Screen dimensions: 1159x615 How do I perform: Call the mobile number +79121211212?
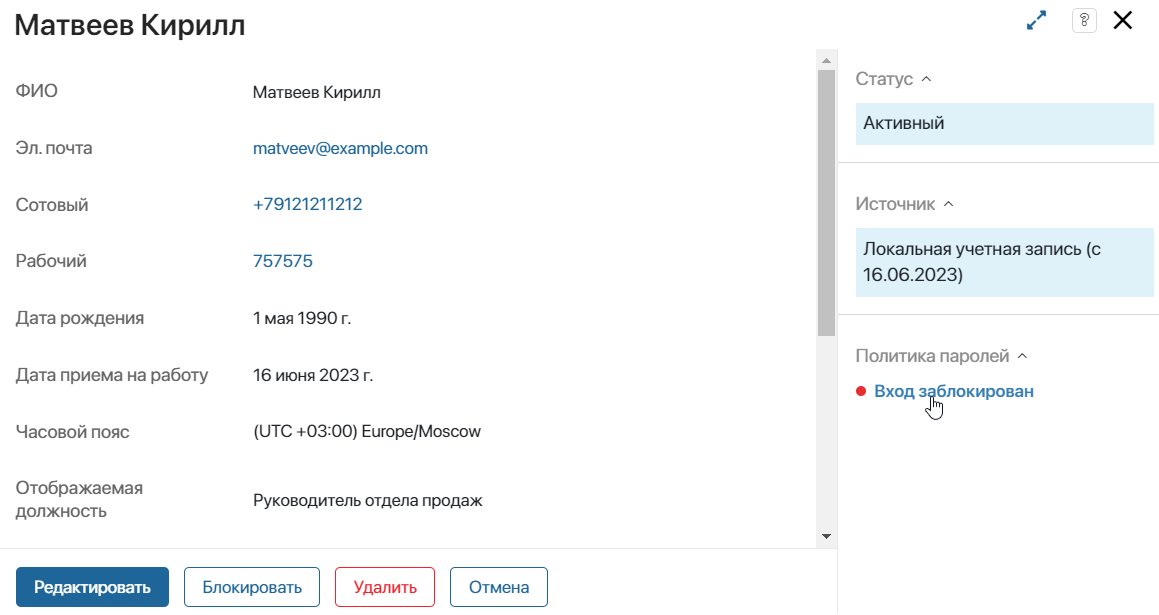307,204
